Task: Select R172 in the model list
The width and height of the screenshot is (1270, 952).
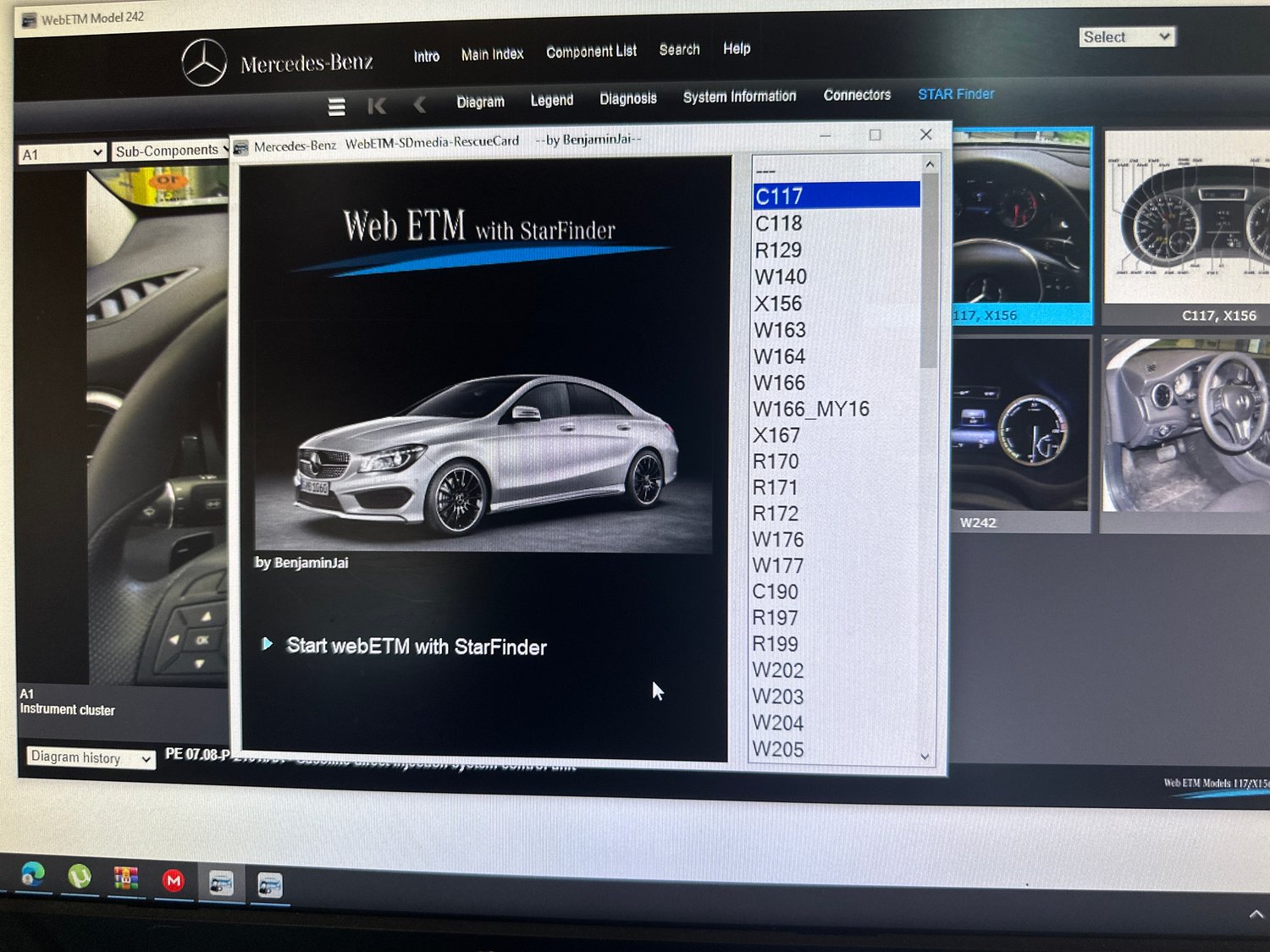Action: (837, 513)
